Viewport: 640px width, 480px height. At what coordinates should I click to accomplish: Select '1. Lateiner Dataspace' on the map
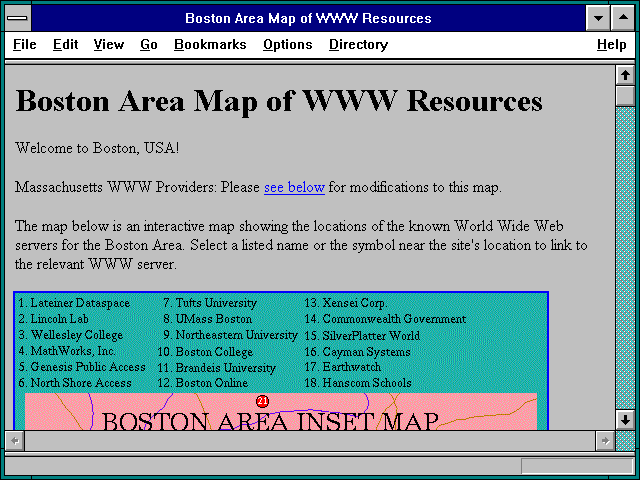[74, 303]
